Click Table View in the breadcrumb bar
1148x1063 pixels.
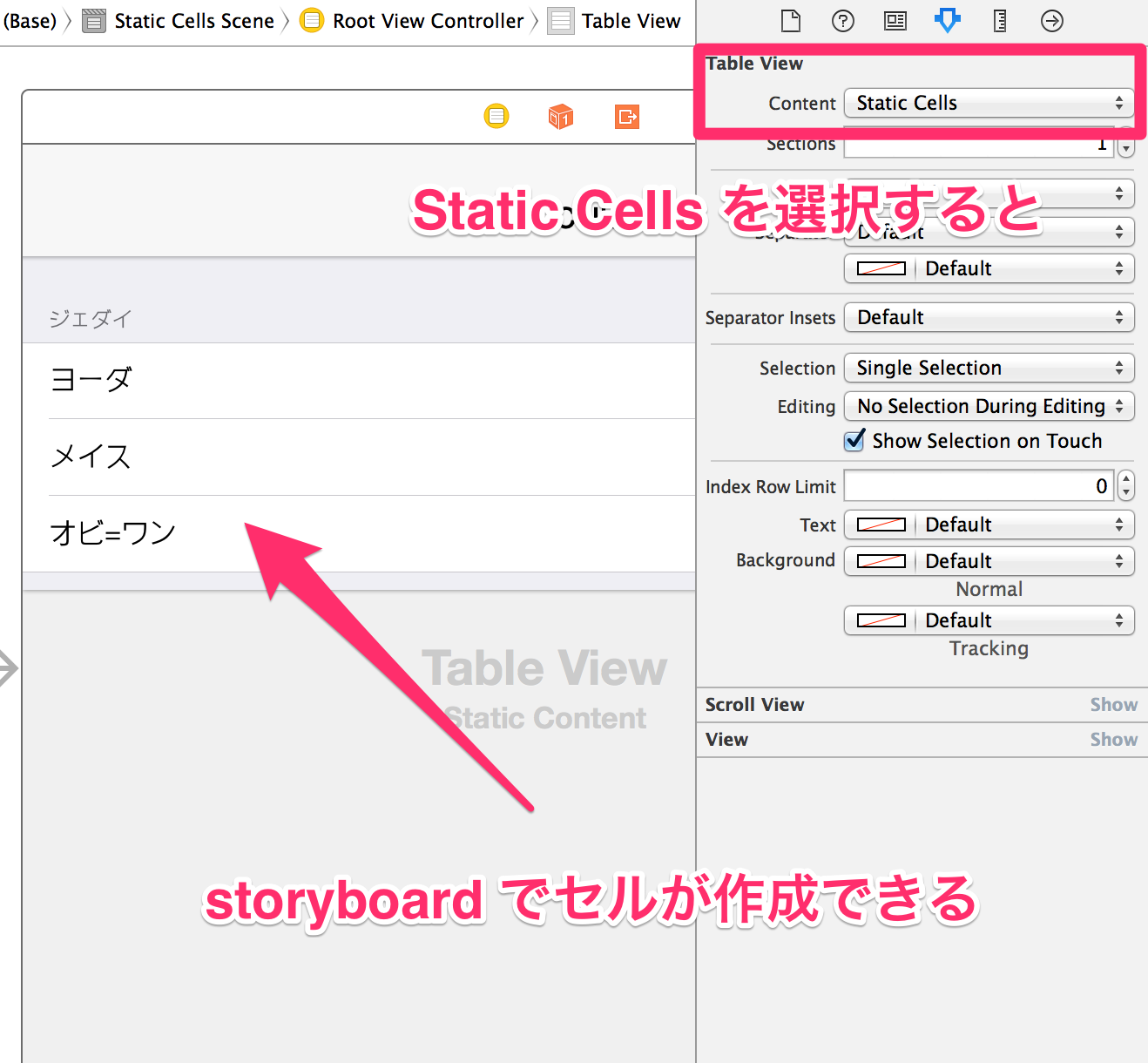[631, 21]
